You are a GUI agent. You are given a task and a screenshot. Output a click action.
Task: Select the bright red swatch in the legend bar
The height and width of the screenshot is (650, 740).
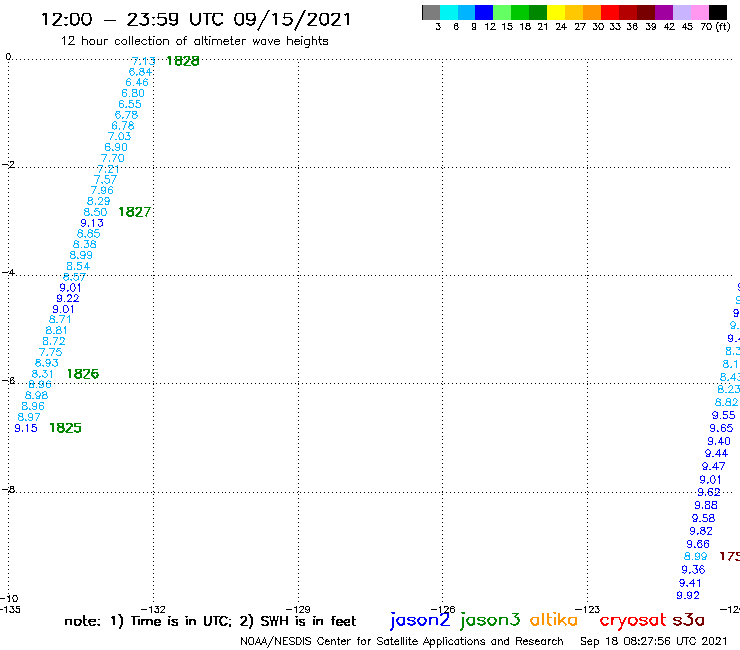pyautogui.click(x=609, y=12)
